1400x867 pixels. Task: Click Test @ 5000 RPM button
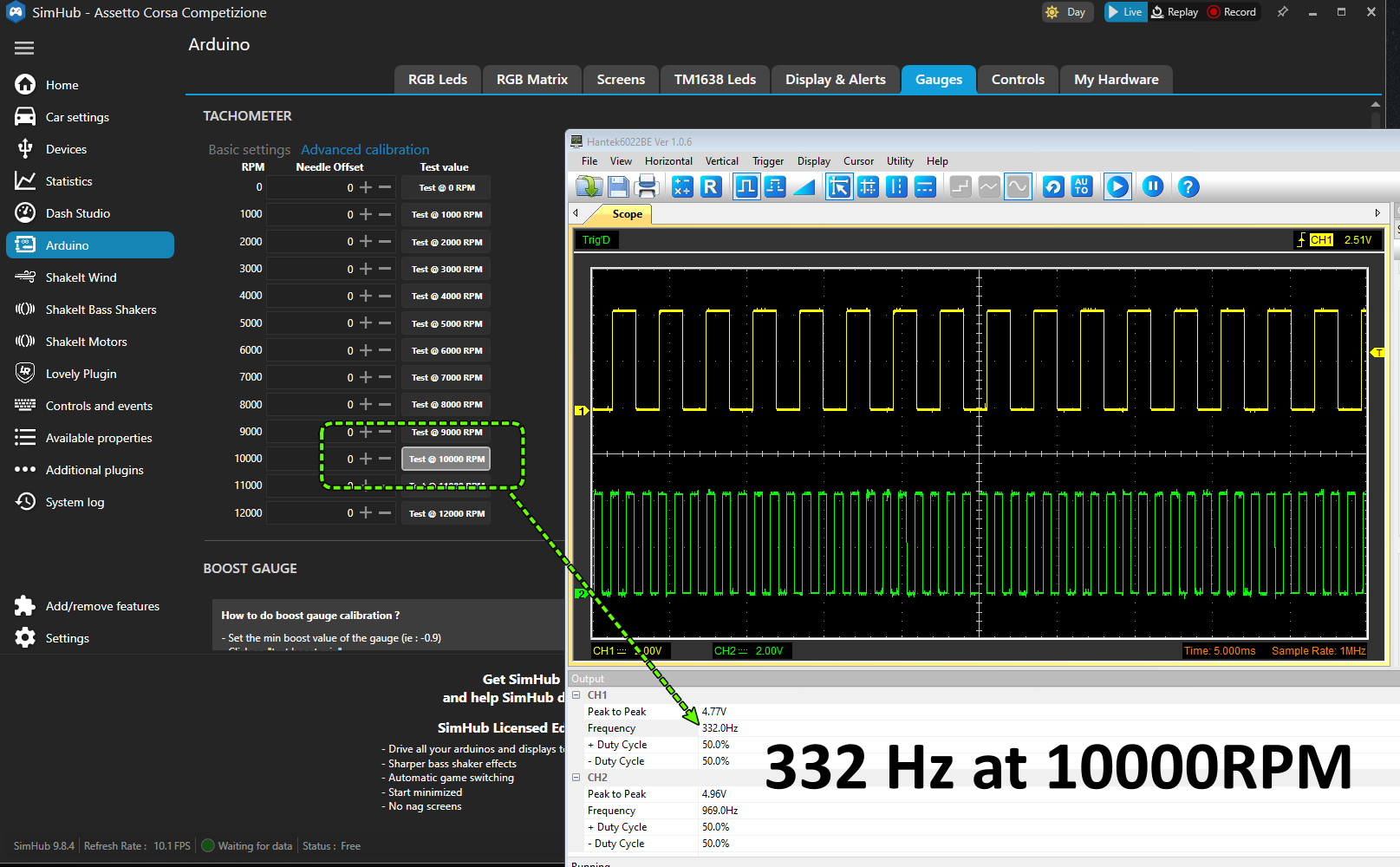point(446,323)
